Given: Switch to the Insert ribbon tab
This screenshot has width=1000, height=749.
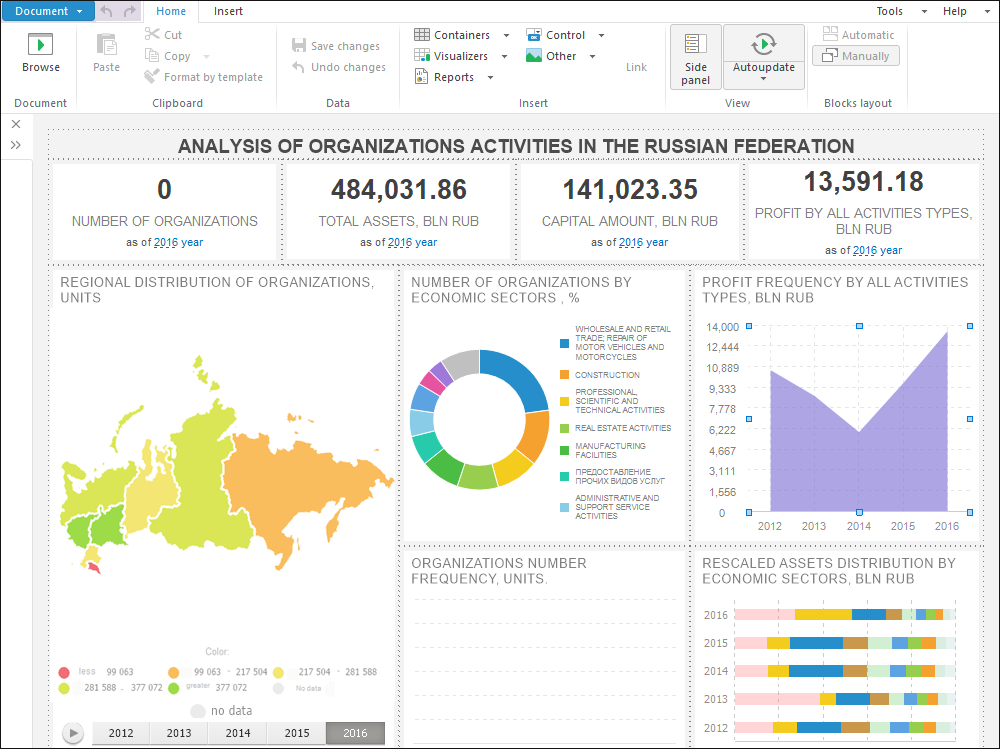Looking at the screenshot, I should (228, 11).
